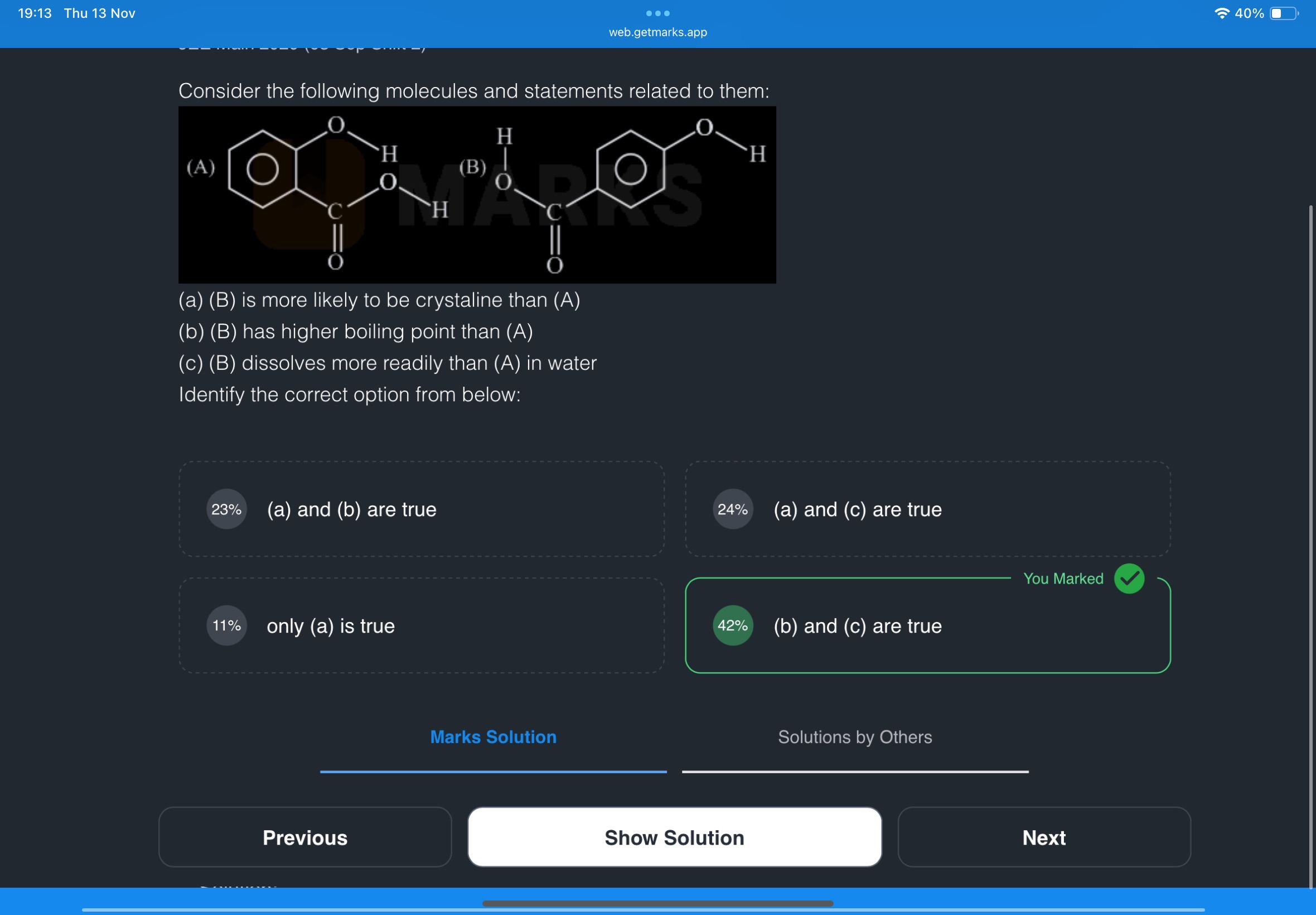Viewport: 1316px width, 915px height.
Task: Tap the battery indicator icon
Action: point(1283,13)
